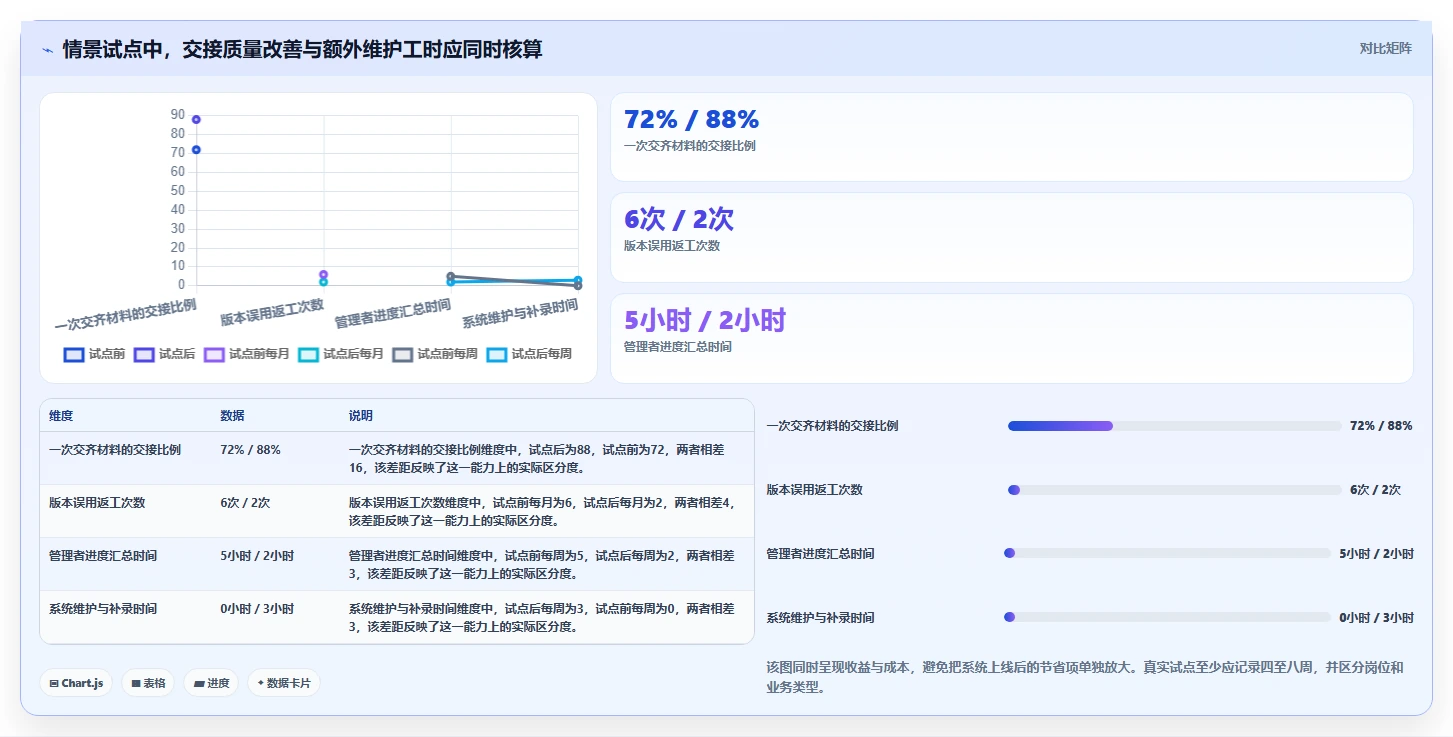Click the chart data point at 88

tap(196, 119)
